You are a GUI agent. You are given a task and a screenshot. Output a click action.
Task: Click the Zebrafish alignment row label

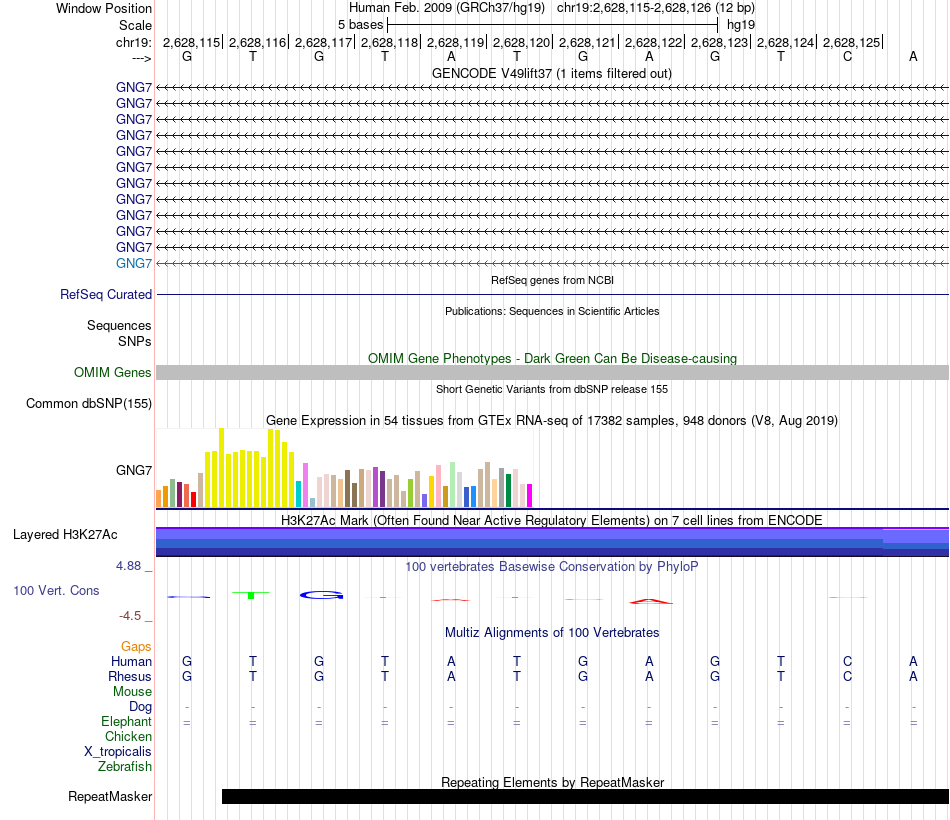pyautogui.click(x=125, y=766)
